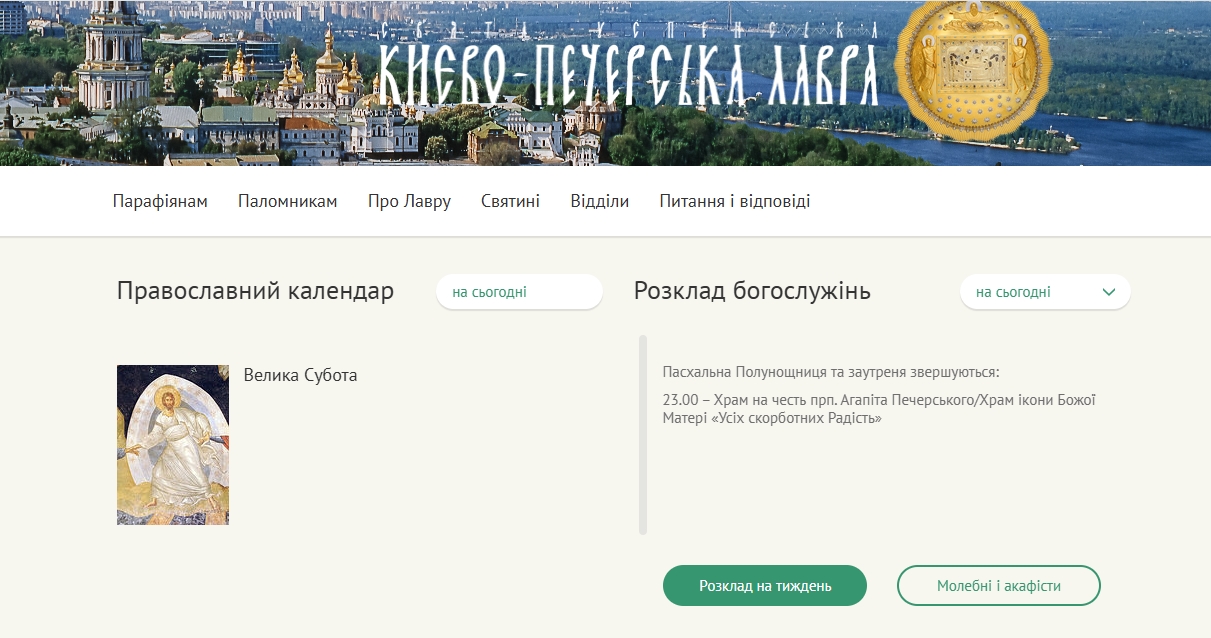
Task: Click the Розклад богослужінь heading
Action: tap(752, 291)
